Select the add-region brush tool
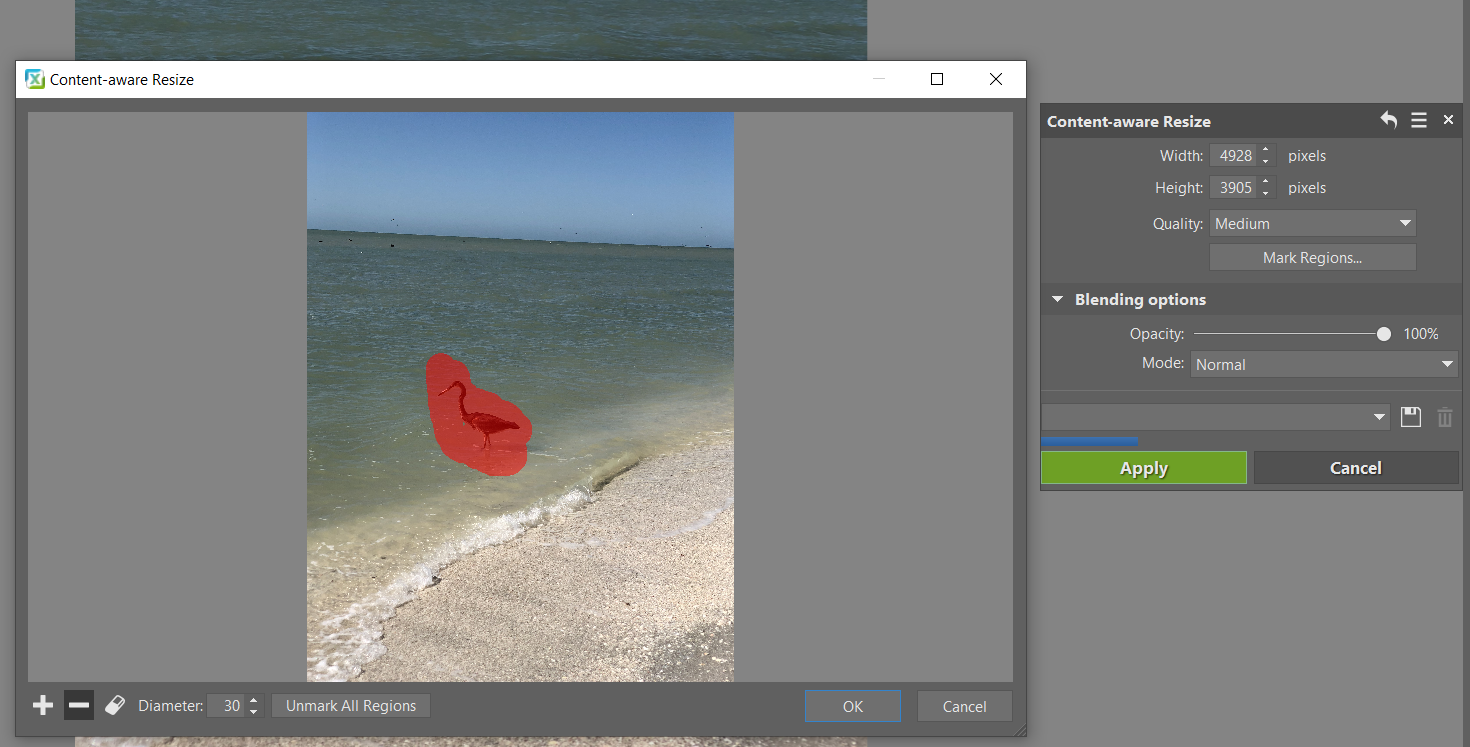The image size is (1470, 747). (42, 705)
